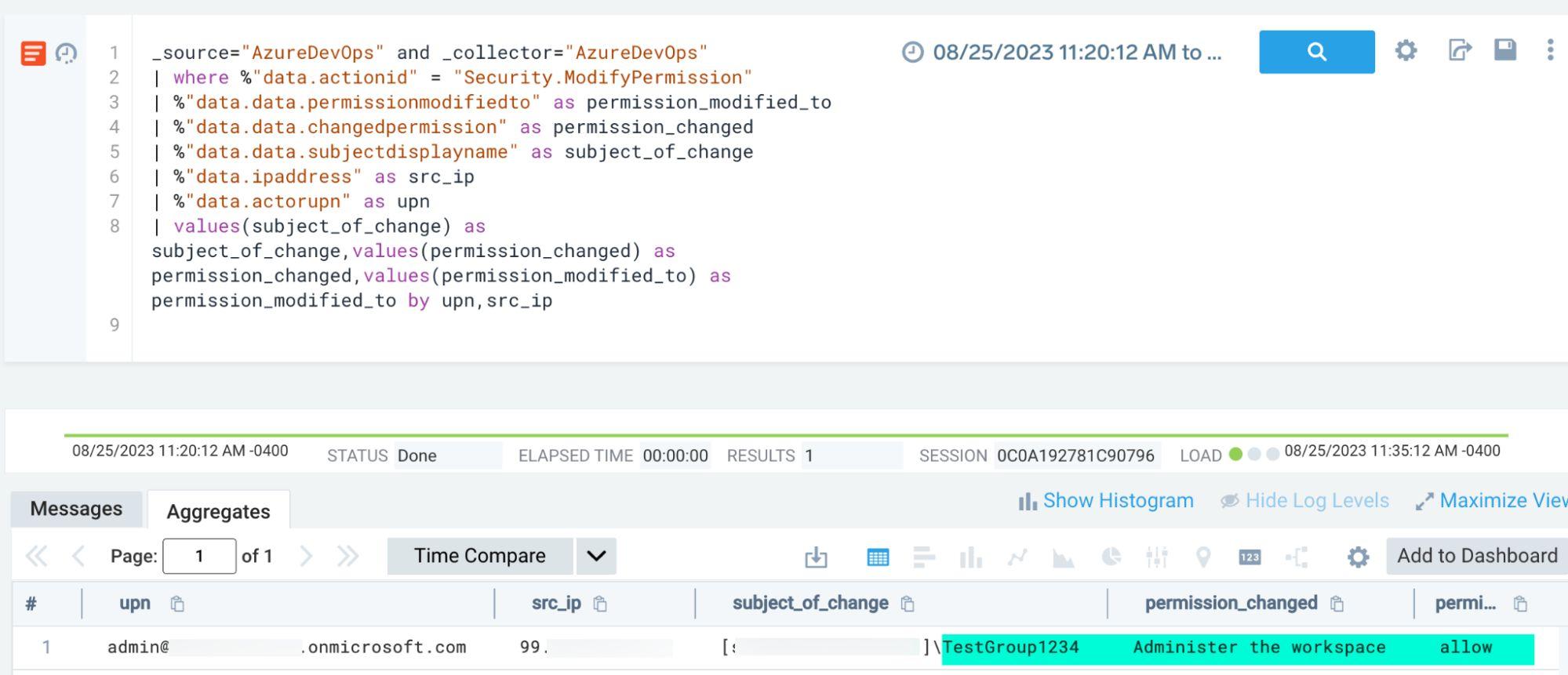Image resolution: width=1568 pixels, height=675 pixels.
Task: Jump to last page double-right arrows
Action: point(347,556)
